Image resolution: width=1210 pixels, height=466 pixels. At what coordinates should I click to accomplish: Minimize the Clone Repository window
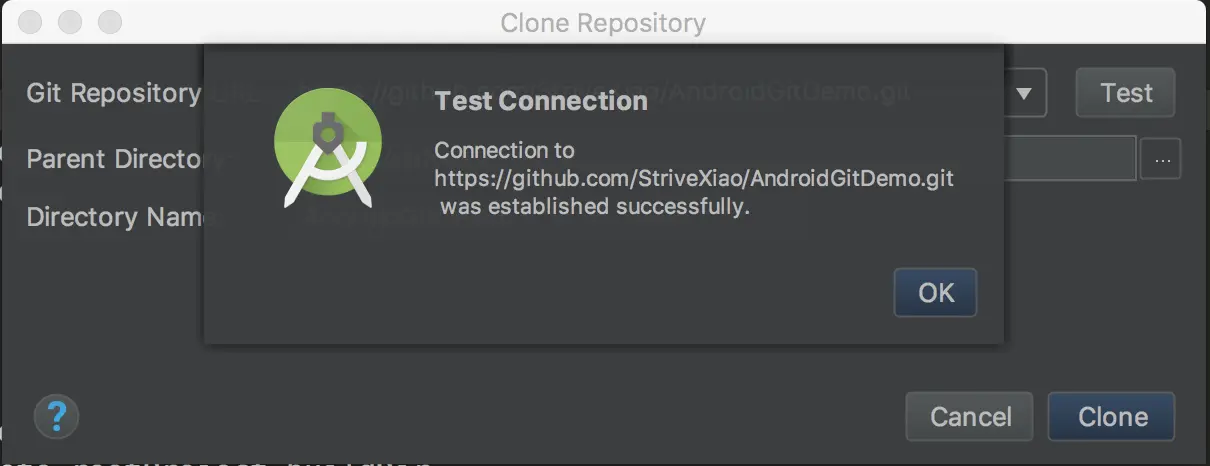pyautogui.click(x=70, y=21)
